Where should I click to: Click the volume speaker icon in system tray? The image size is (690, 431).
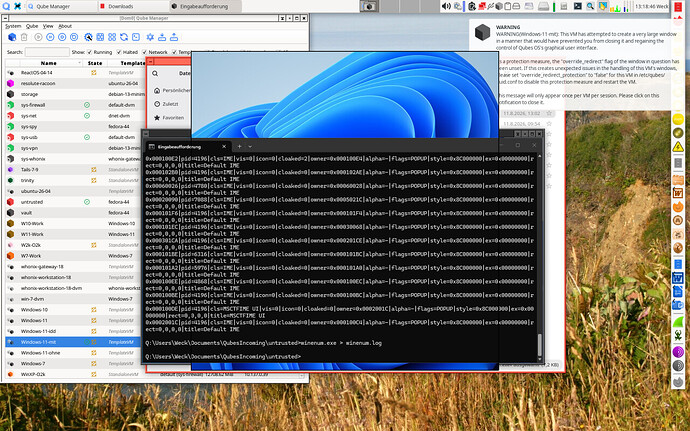click(446, 6)
